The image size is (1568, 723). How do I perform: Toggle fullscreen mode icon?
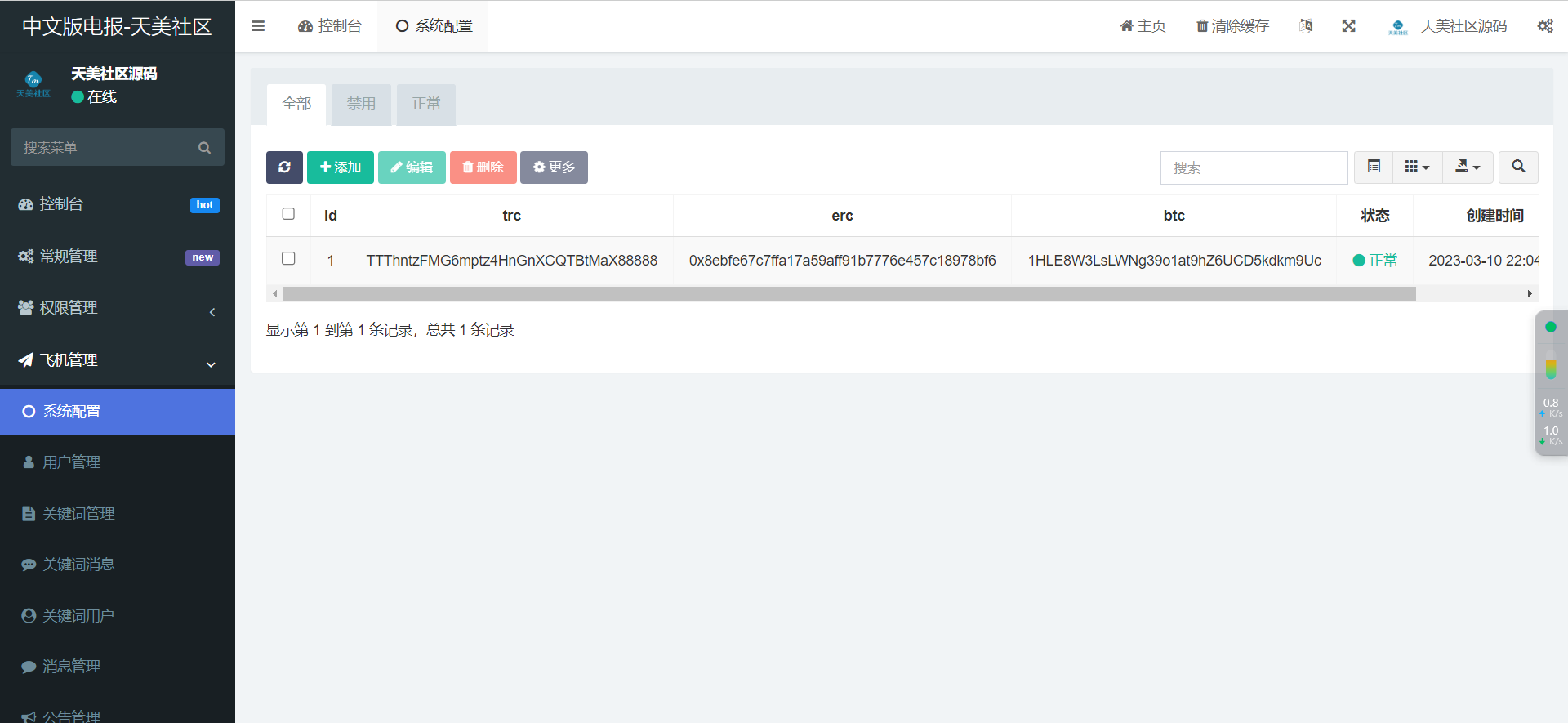click(1349, 26)
